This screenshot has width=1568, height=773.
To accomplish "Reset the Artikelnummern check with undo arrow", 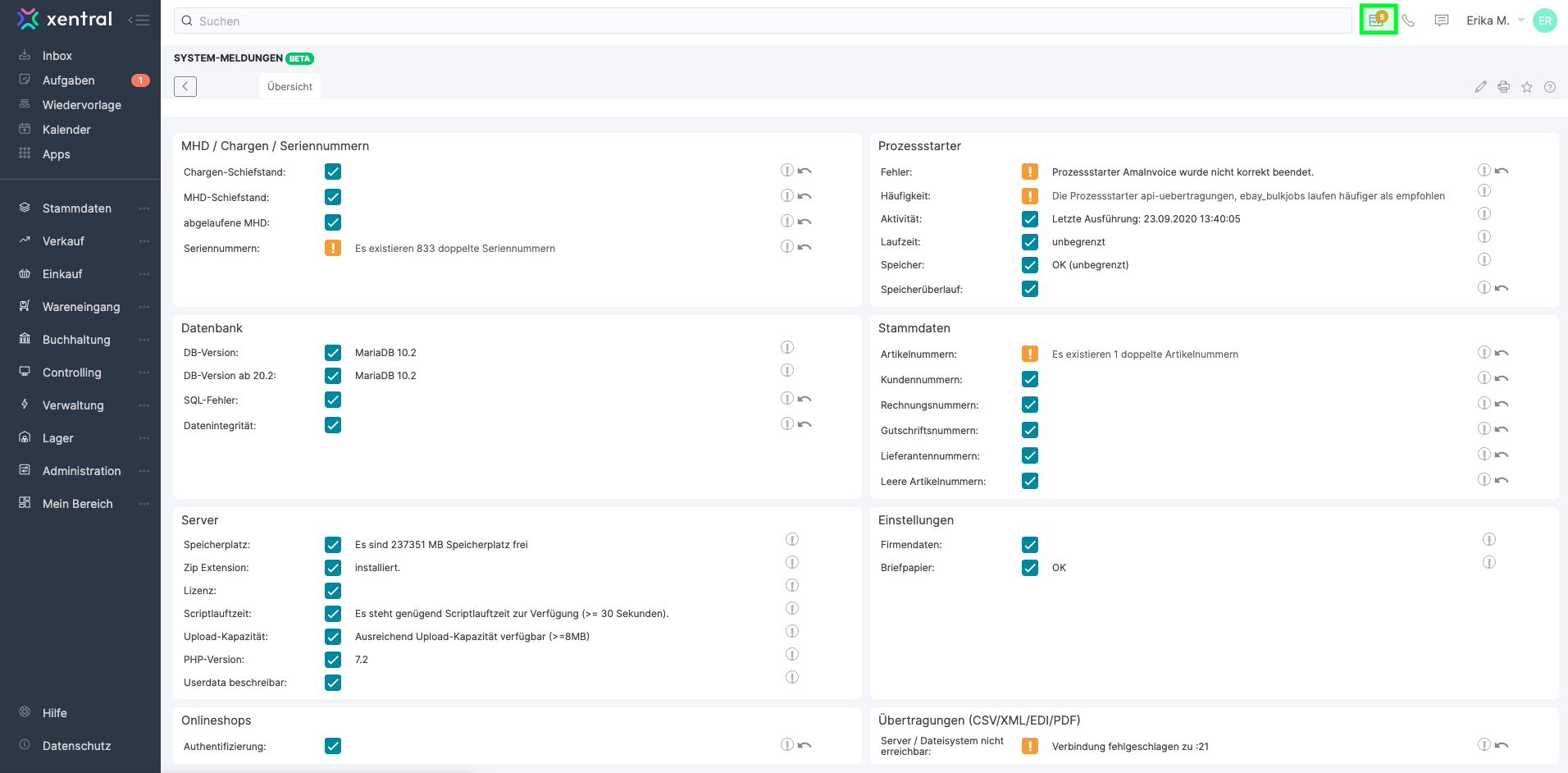I will (x=1502, y=353).
